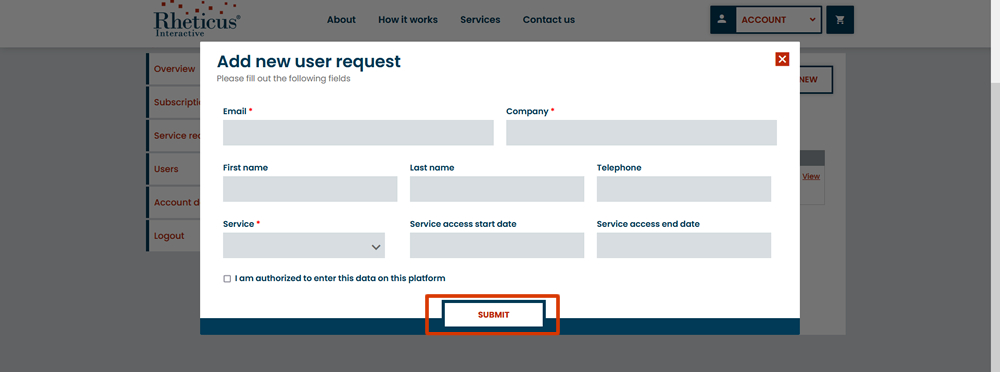Click the user profile icon beside ACCOUNT
This screenshot has width=1000, height=372.
click(722, 20)
